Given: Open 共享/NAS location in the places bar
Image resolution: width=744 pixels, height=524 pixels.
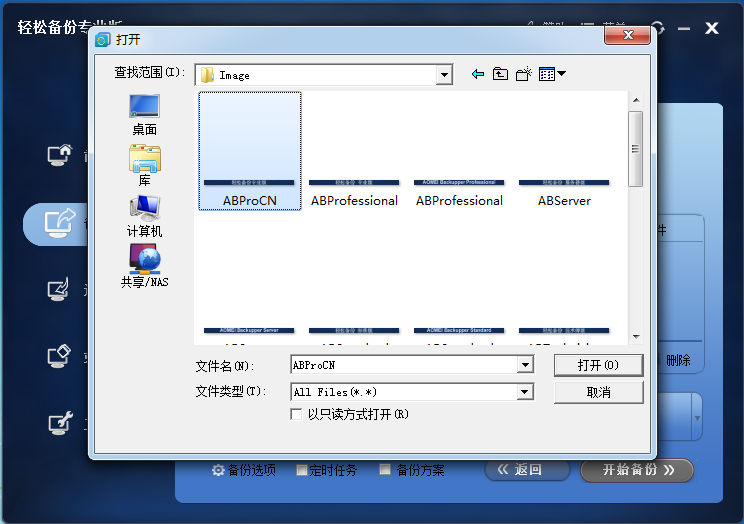Looking at the screenshot, I should (144, 267).
